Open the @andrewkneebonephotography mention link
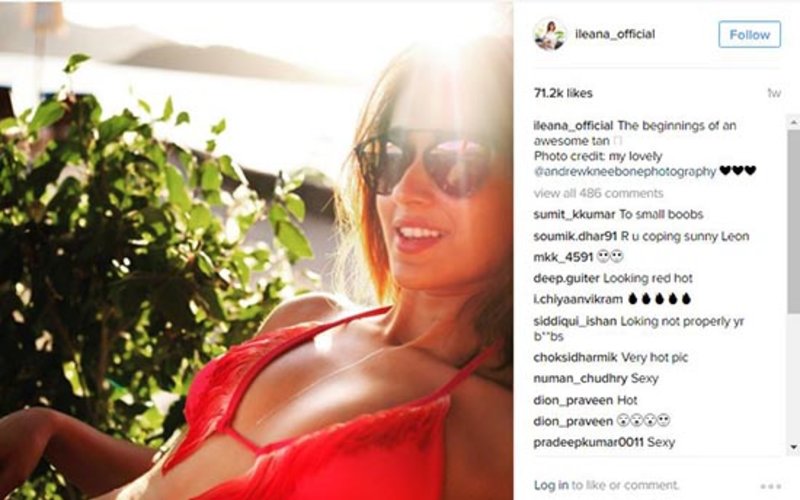Screen dimensions: 800x500 [625, 171]
